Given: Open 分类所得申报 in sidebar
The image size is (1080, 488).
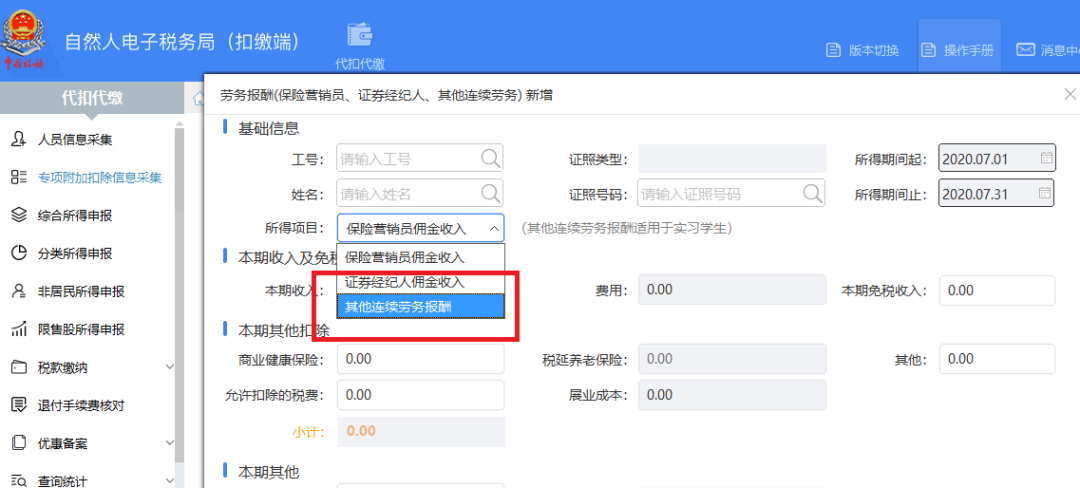Looking at the screenshot, I should pos(74,253).
